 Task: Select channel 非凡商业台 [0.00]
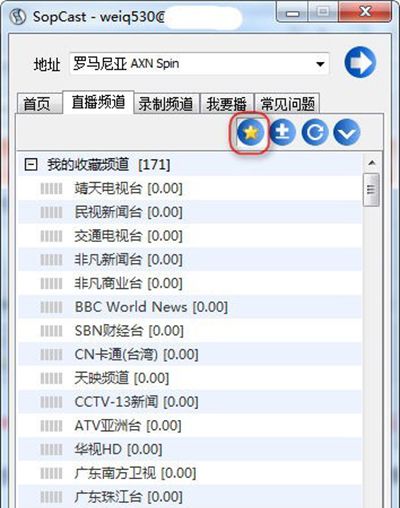point(129,283)
